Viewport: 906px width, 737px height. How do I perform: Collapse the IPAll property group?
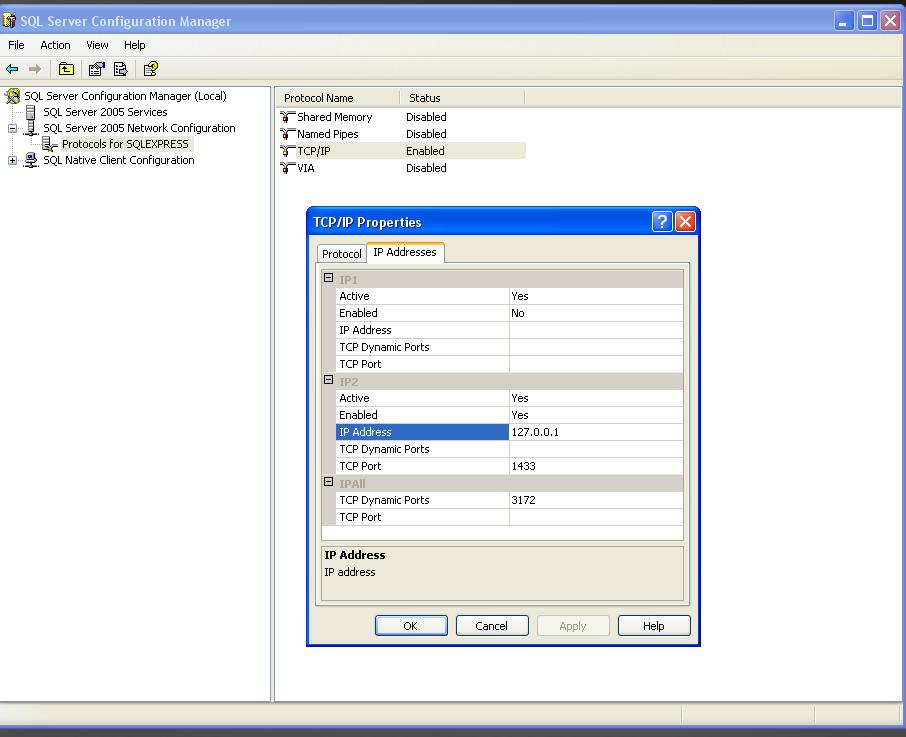[328, 481]
